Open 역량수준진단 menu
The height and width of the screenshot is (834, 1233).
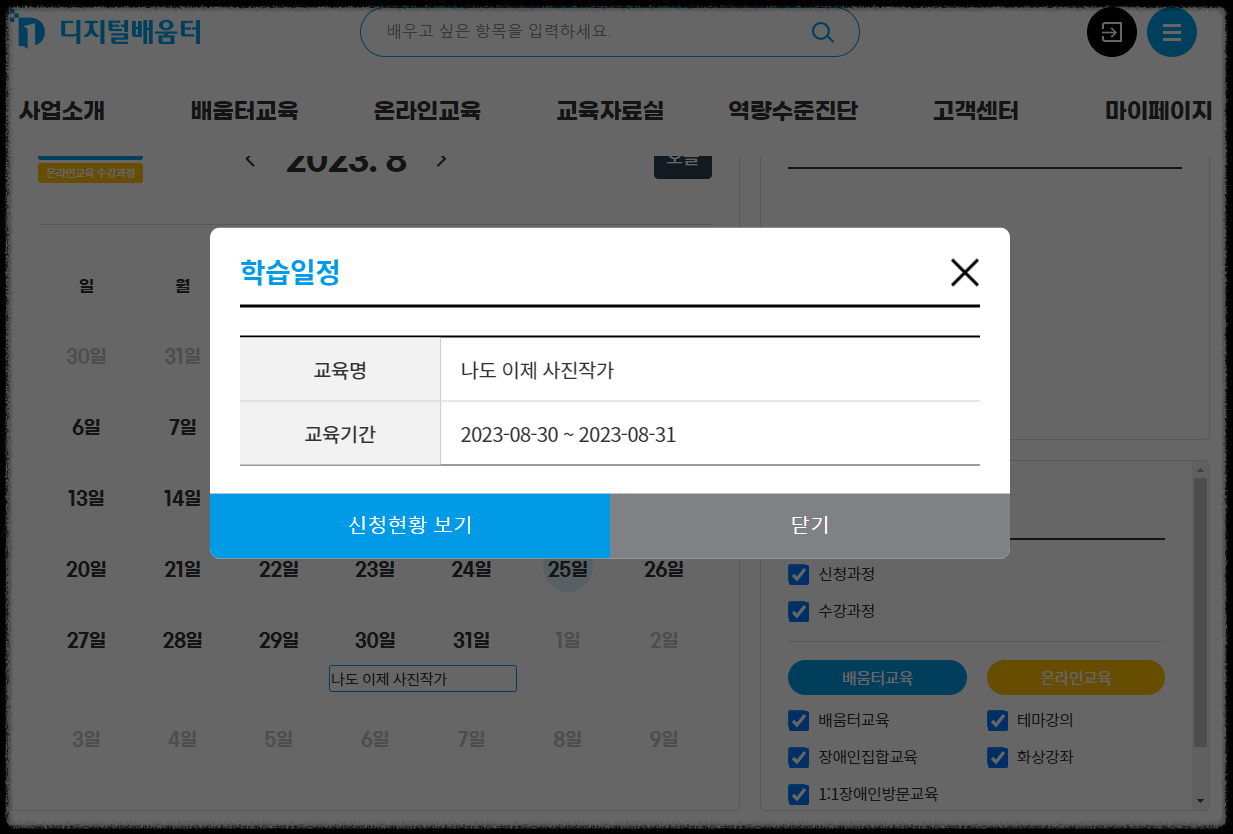pyautogui.click(x=793, y=111)
